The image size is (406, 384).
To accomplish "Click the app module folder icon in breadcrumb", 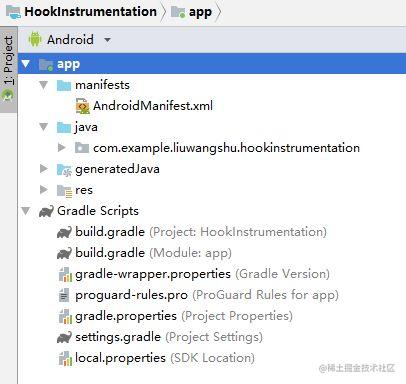I will [178, 12].
